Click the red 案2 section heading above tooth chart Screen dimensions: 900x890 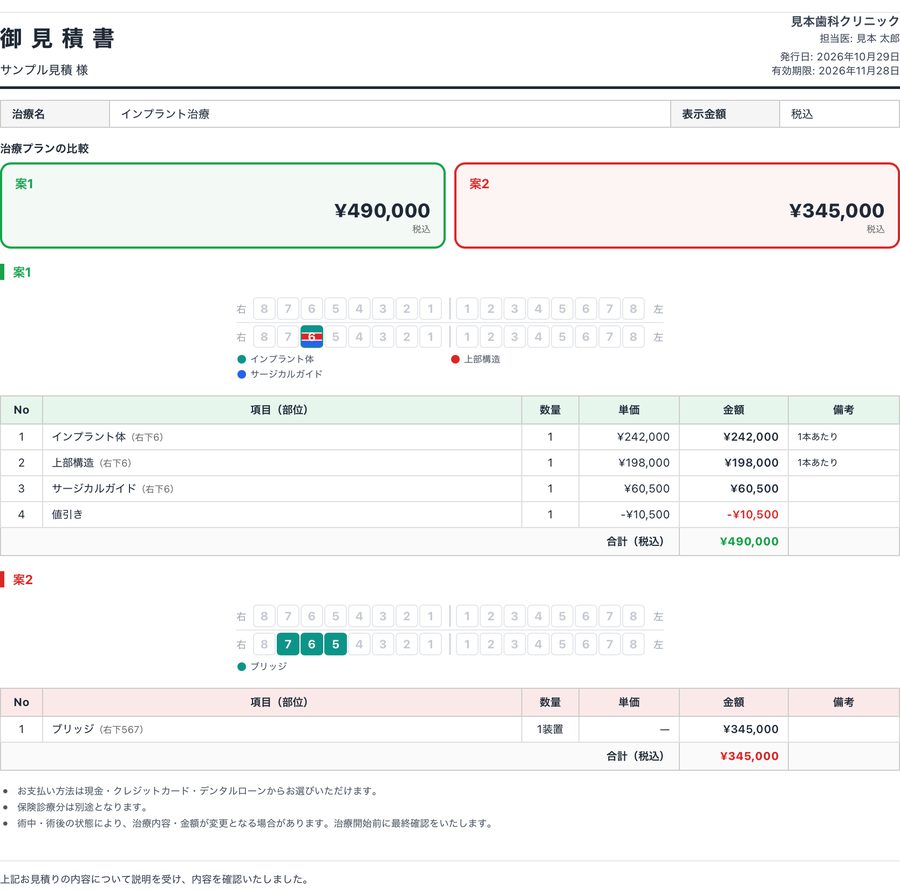point(22,580)
